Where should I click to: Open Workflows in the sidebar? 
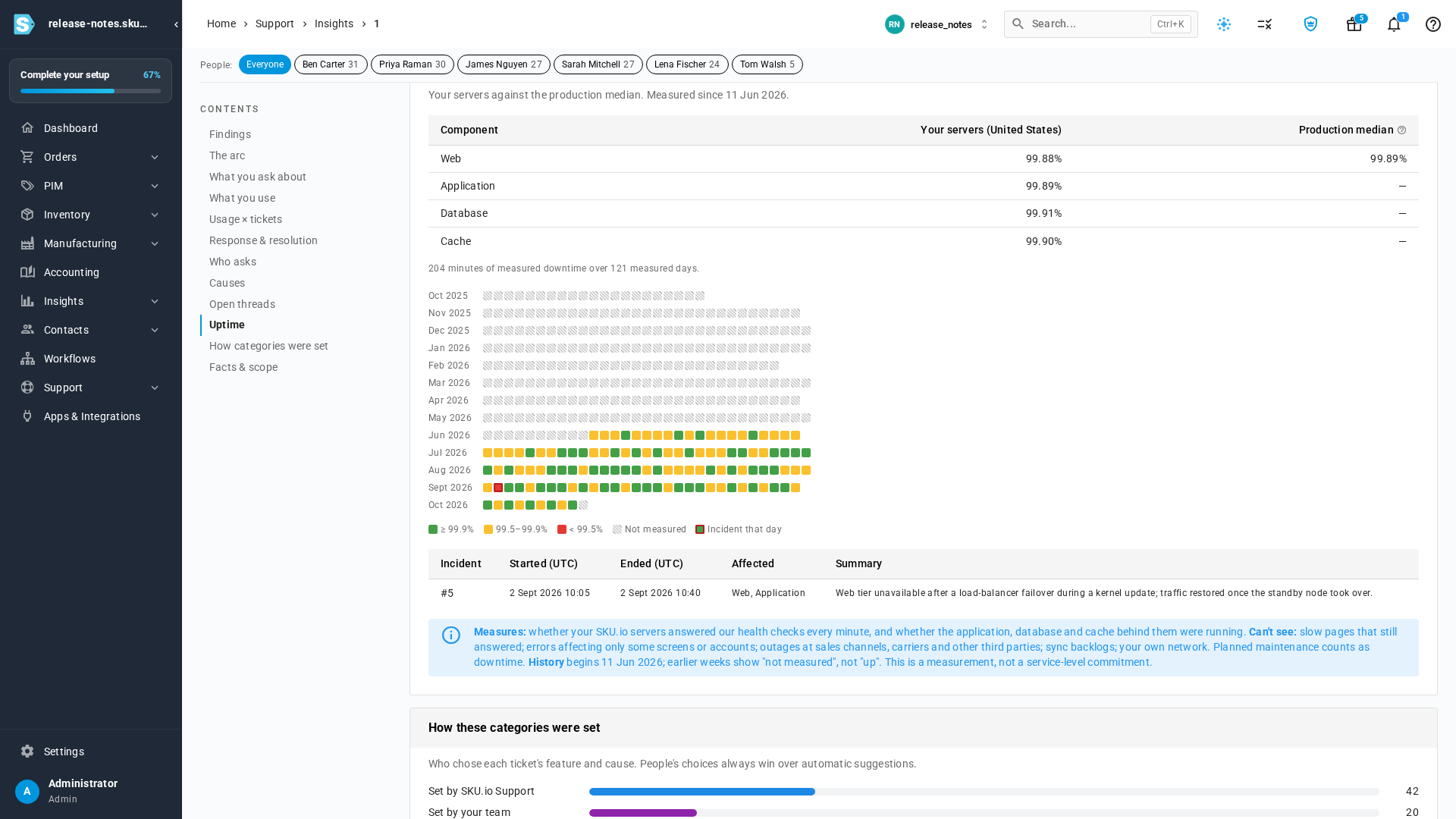pyautogui.click(x=90, y=359)
